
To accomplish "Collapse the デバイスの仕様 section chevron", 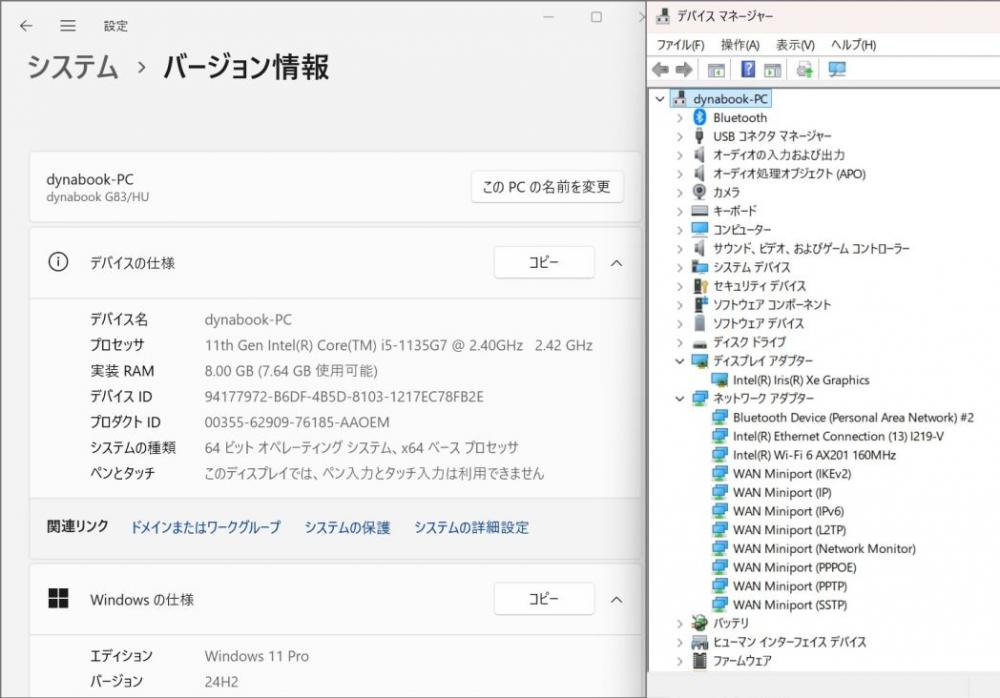I will tap(616, 263).
